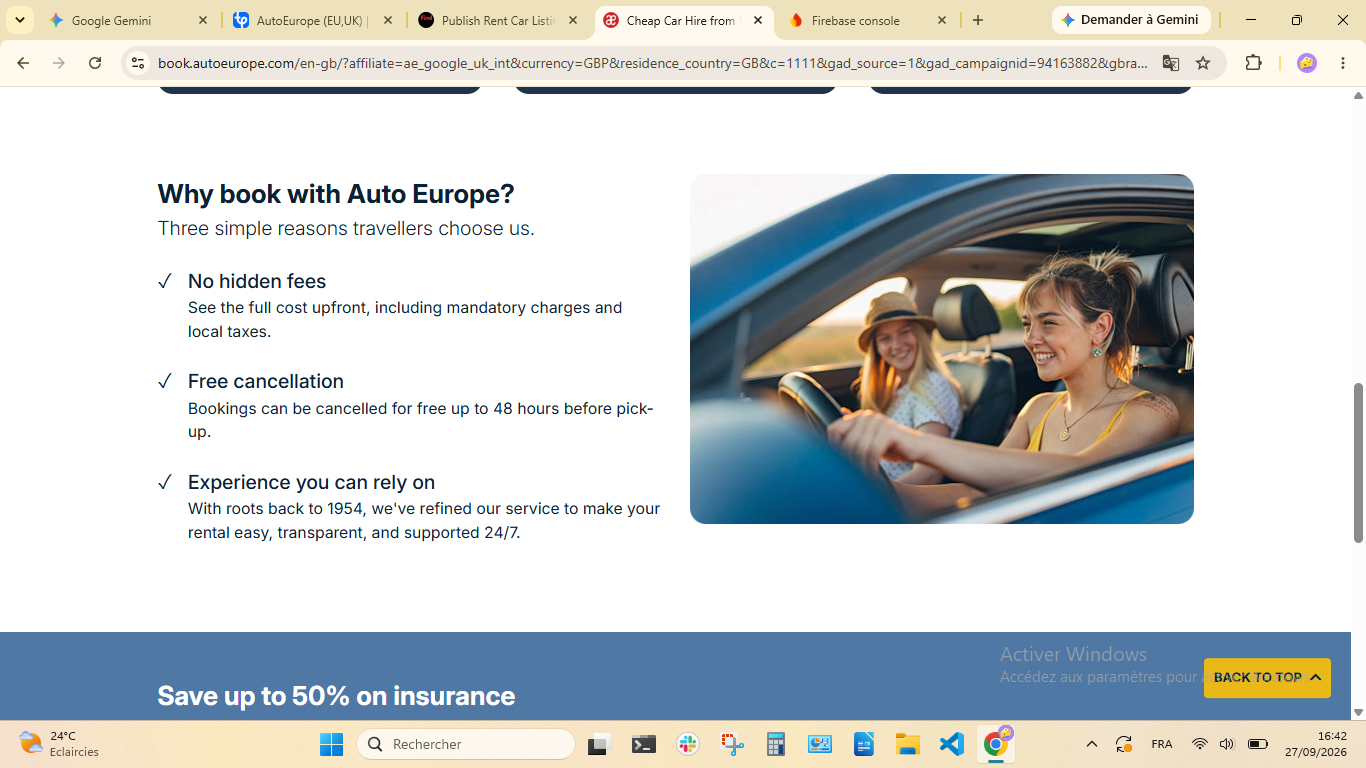The image size is (1366, 768).
Task: Bookmark this page with the star
Action: pos(1203,63)
